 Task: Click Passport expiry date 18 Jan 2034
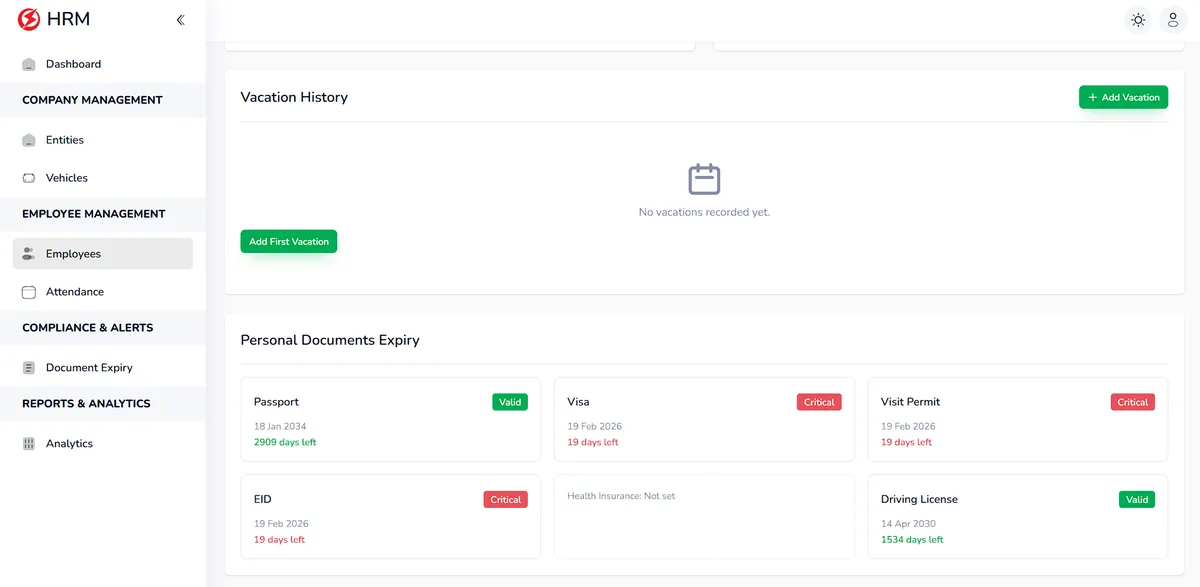pyautogui.click(x=280, y=426)
